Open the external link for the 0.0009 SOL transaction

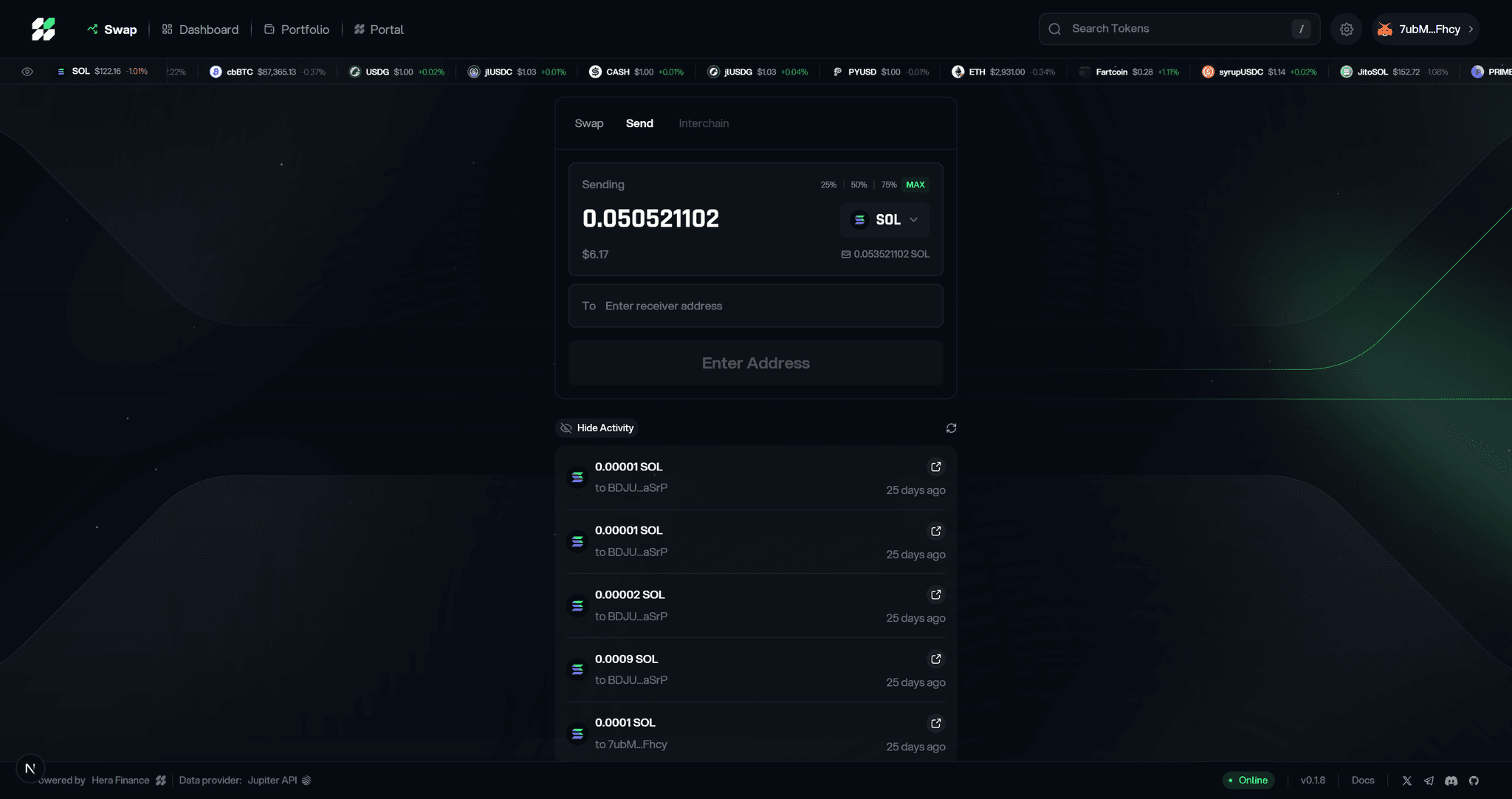[935, 659]
